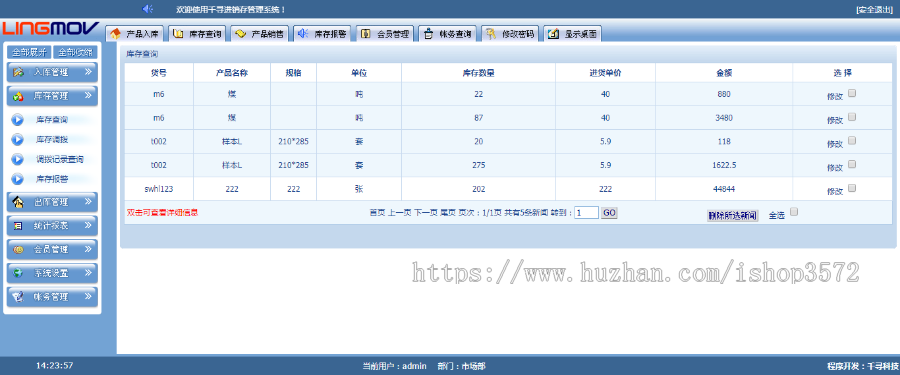Image resolution: width=900 pixels, height=375 pixels.
Task: Tick the checkbox for the swhl123 row
Action: click(852, 188)
